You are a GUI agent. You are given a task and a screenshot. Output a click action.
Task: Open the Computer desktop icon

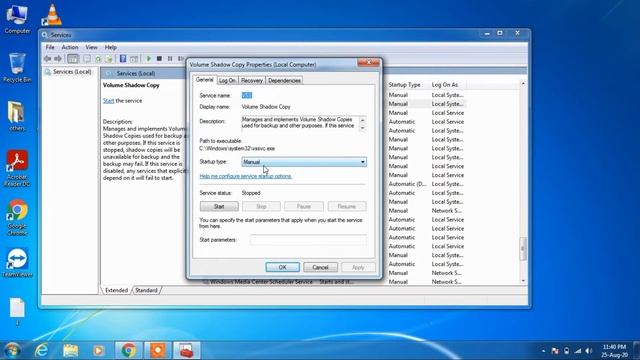coord(17,19)
